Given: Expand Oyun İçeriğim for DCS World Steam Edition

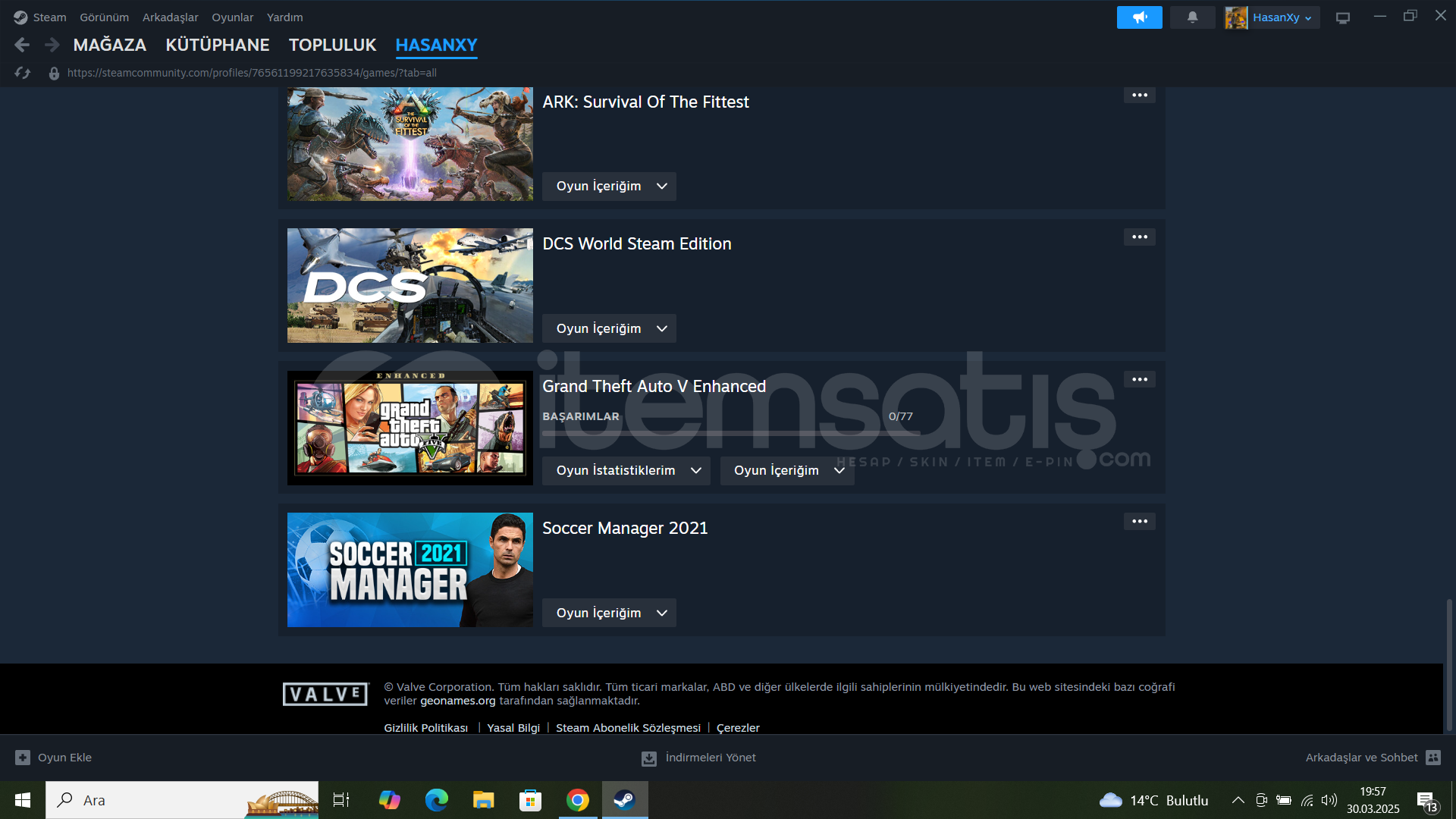Looking at the screenshot, I should point(609,328).
